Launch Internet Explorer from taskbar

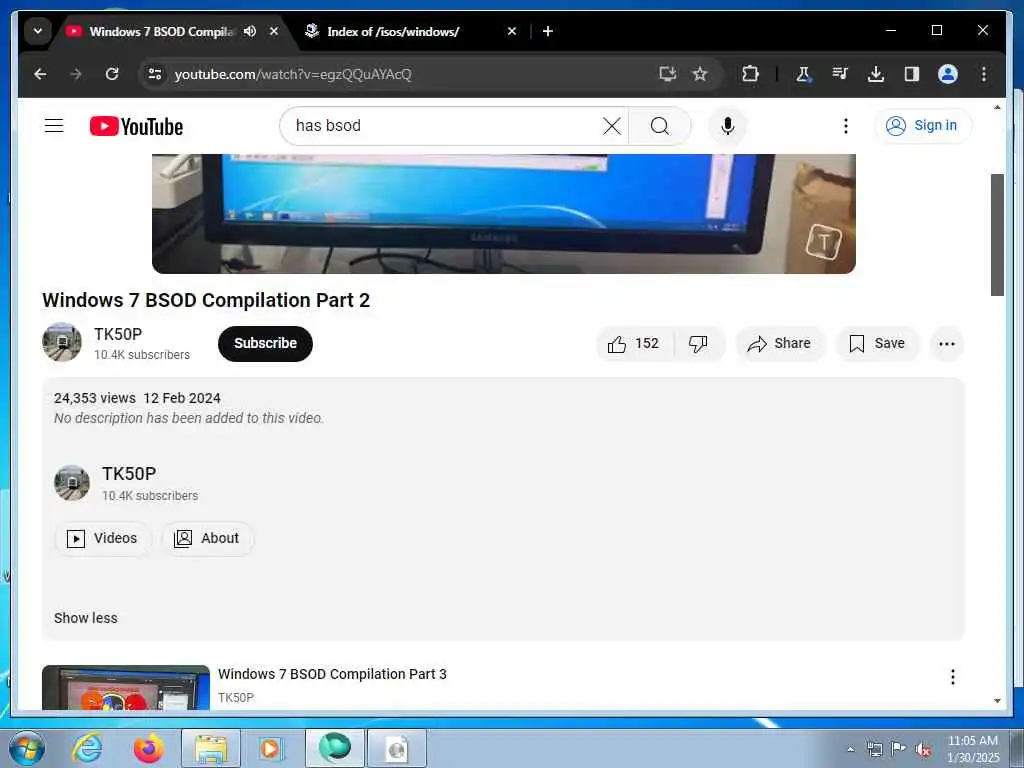[88, 748]
